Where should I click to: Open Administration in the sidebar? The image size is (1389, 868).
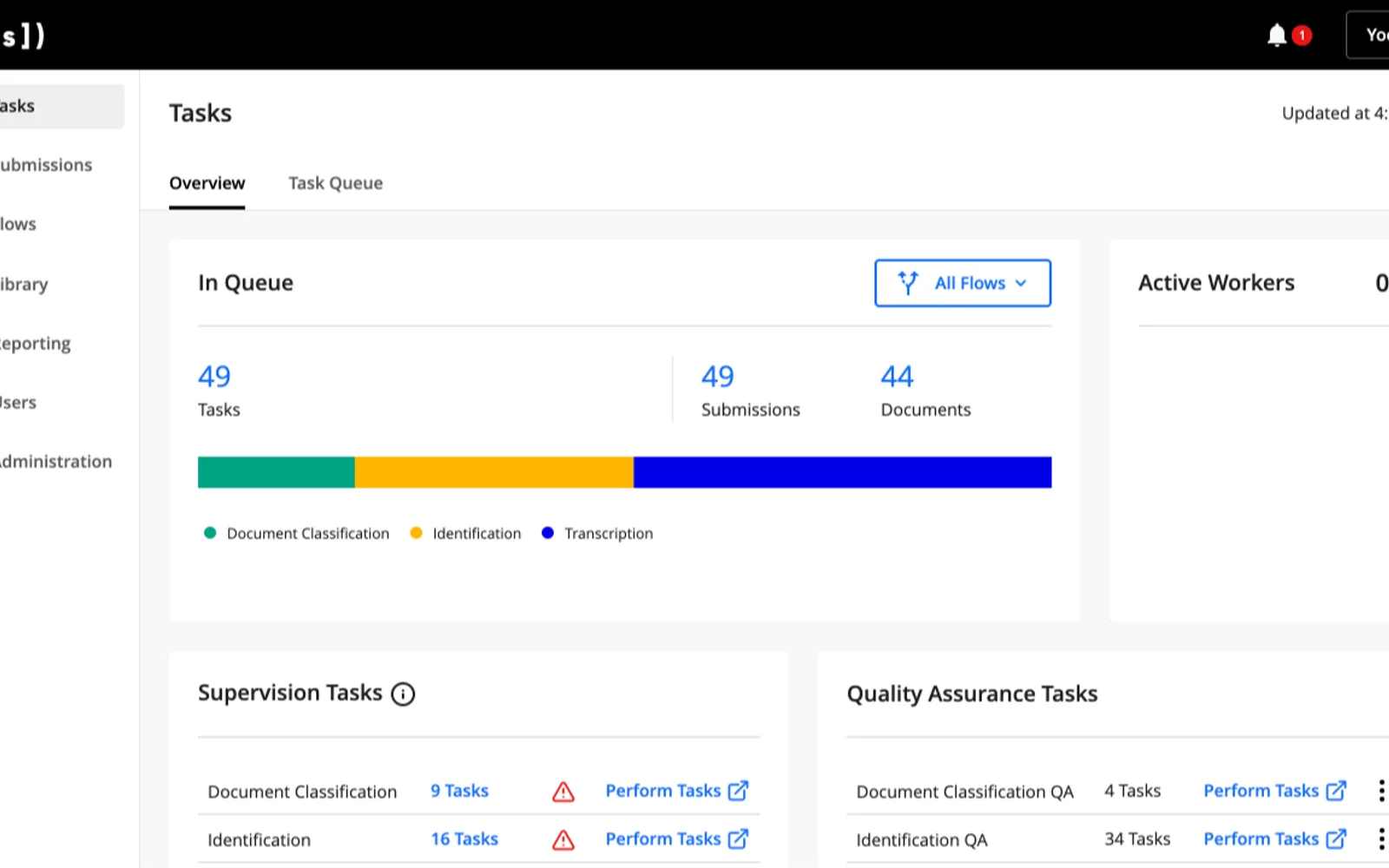point(56,462)
